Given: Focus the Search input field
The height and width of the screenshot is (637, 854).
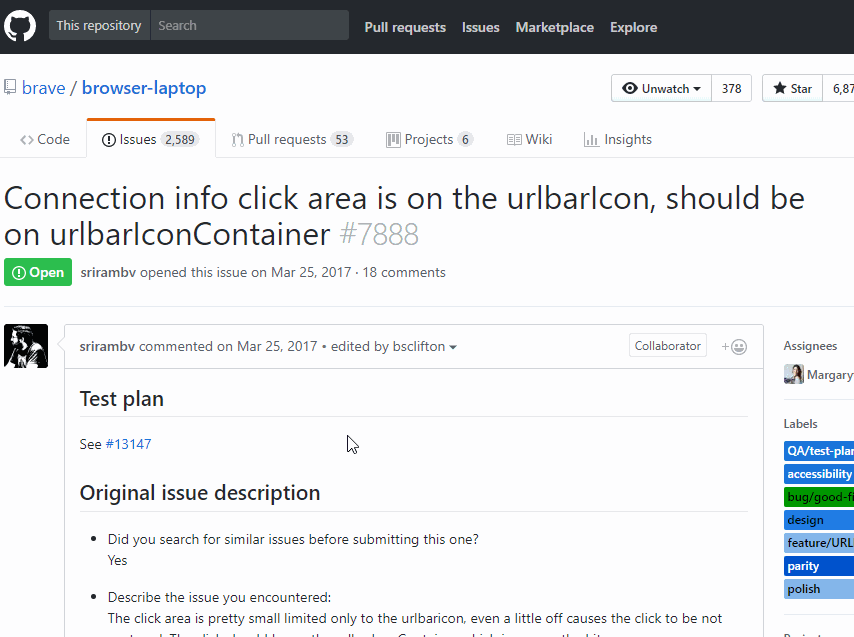Looking at the screenshot, I should pyautogui.click(x=249, y=25).
